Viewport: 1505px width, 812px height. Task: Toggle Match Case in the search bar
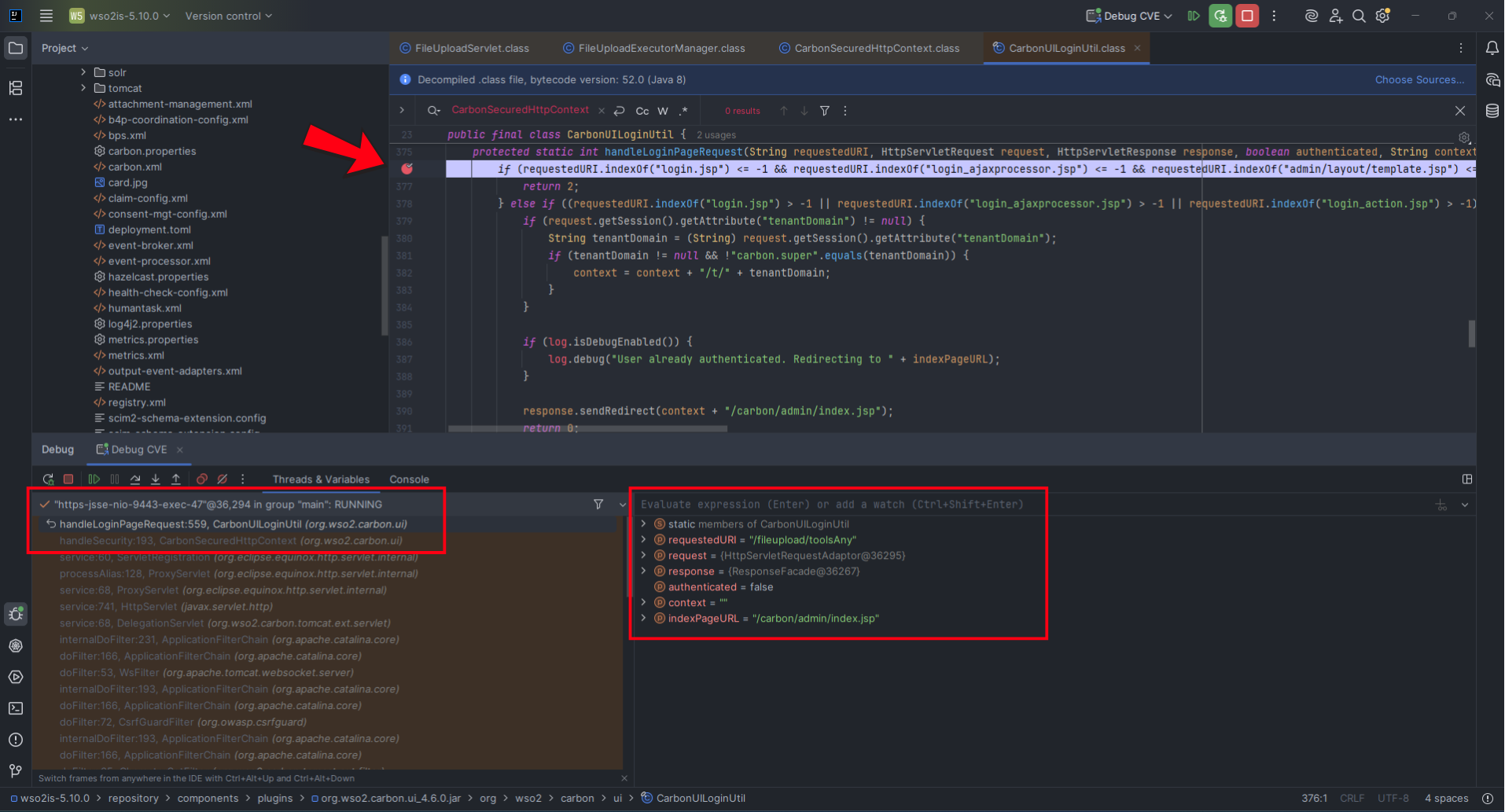[642, 111]
